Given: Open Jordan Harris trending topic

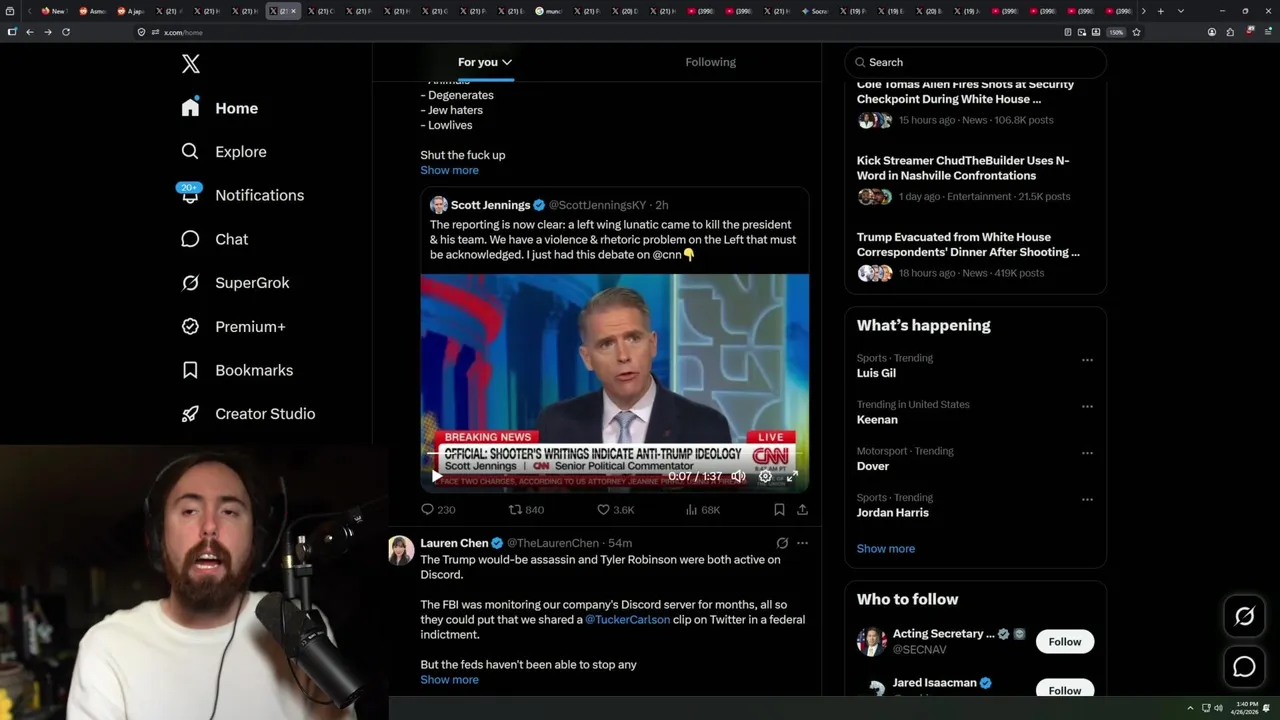Looking at the screenshot, I should (x=893, y=513).
